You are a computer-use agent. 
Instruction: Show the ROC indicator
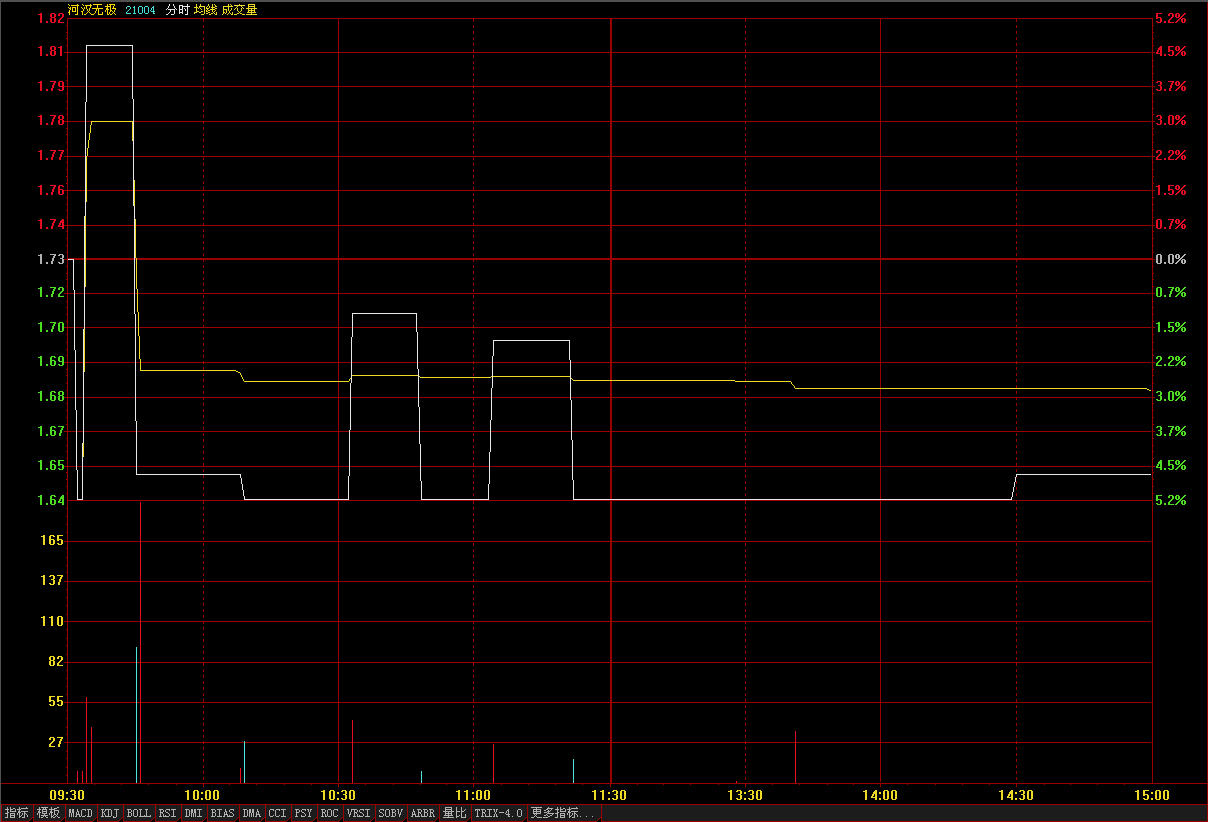click(329, 813)
